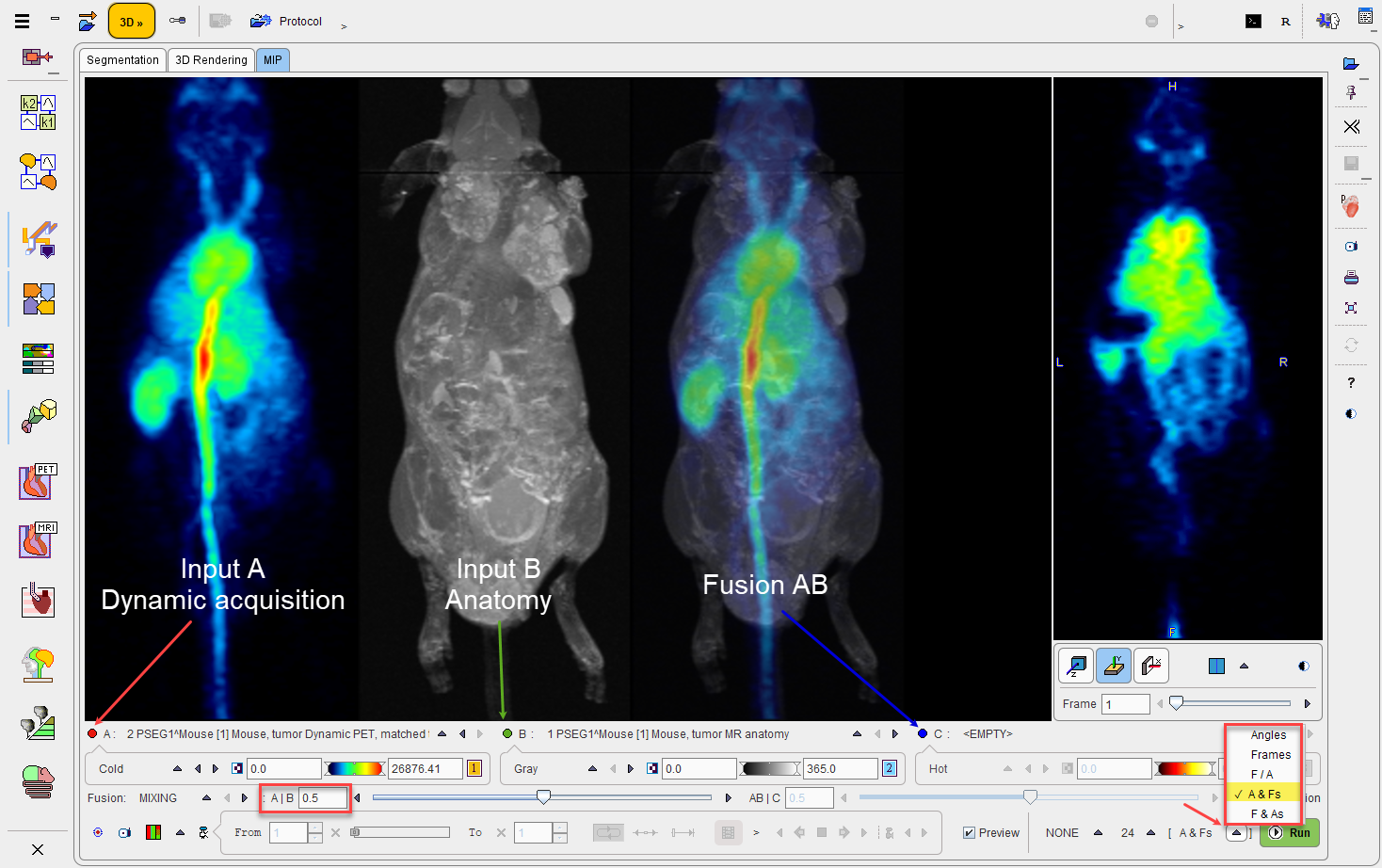Select the X-axis projection plane button

[1151, 666]
